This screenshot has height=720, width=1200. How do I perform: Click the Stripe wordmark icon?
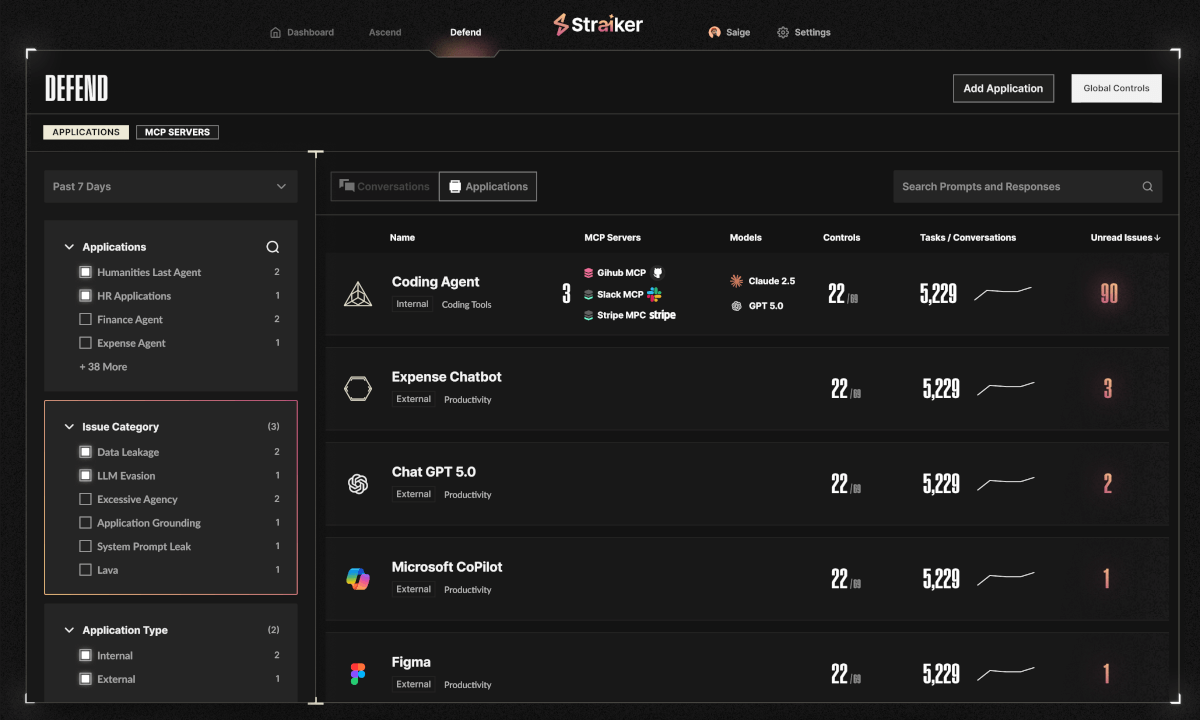[662, 315]
